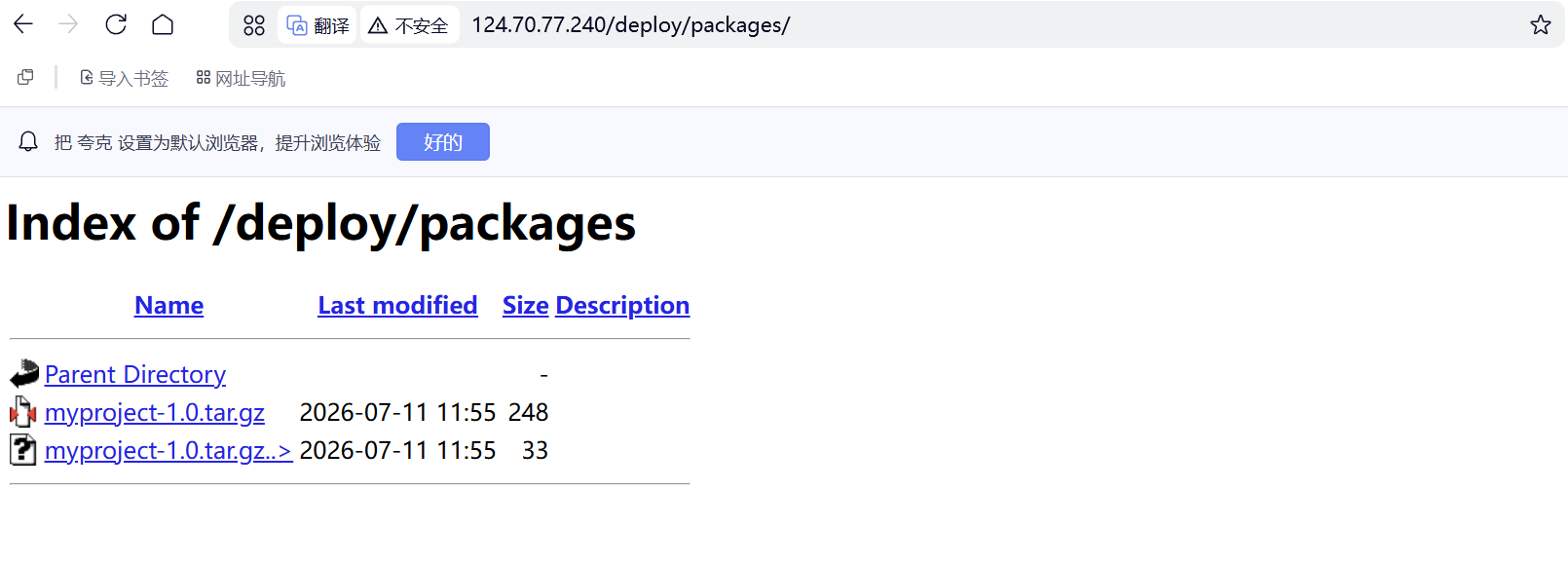Viewport: 1568px width, 564px height.
Task: Click the 把 夸克 设置为默认浏览器 notice text
Action: pyautogui.click(x=217, y=143)
